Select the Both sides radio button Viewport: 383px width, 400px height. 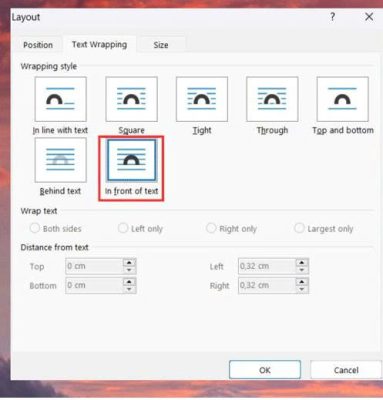(x=34, y=228)
